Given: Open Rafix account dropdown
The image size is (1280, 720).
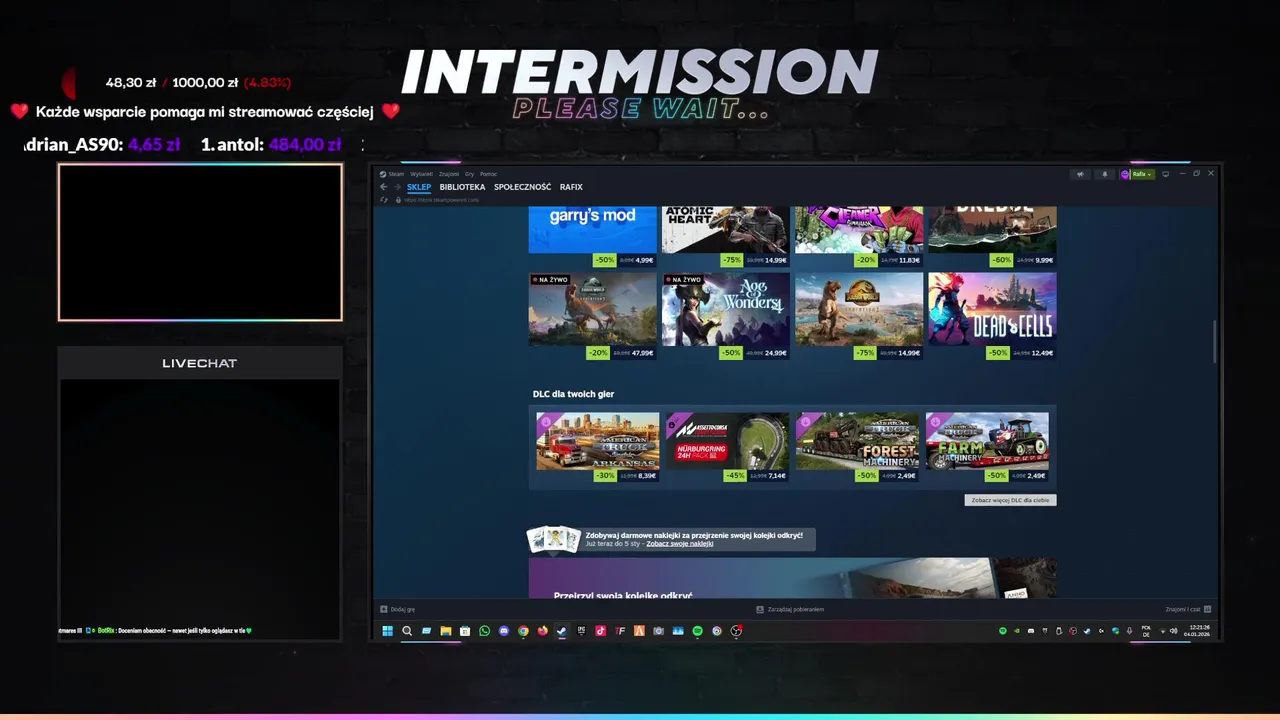Looking at the screenshot, I should tap(1137, 174).
